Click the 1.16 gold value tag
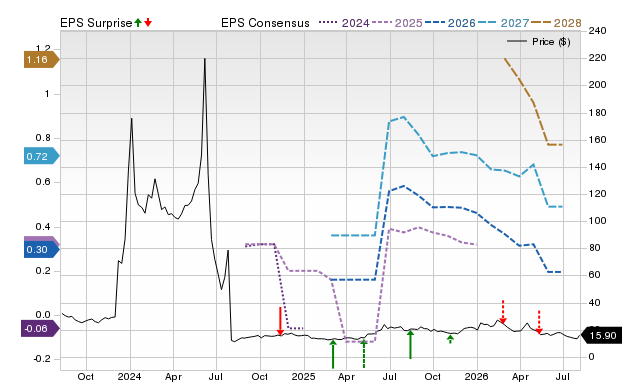Image resolution: width=640 pixels, height=382 pixels. click(42, 60)
